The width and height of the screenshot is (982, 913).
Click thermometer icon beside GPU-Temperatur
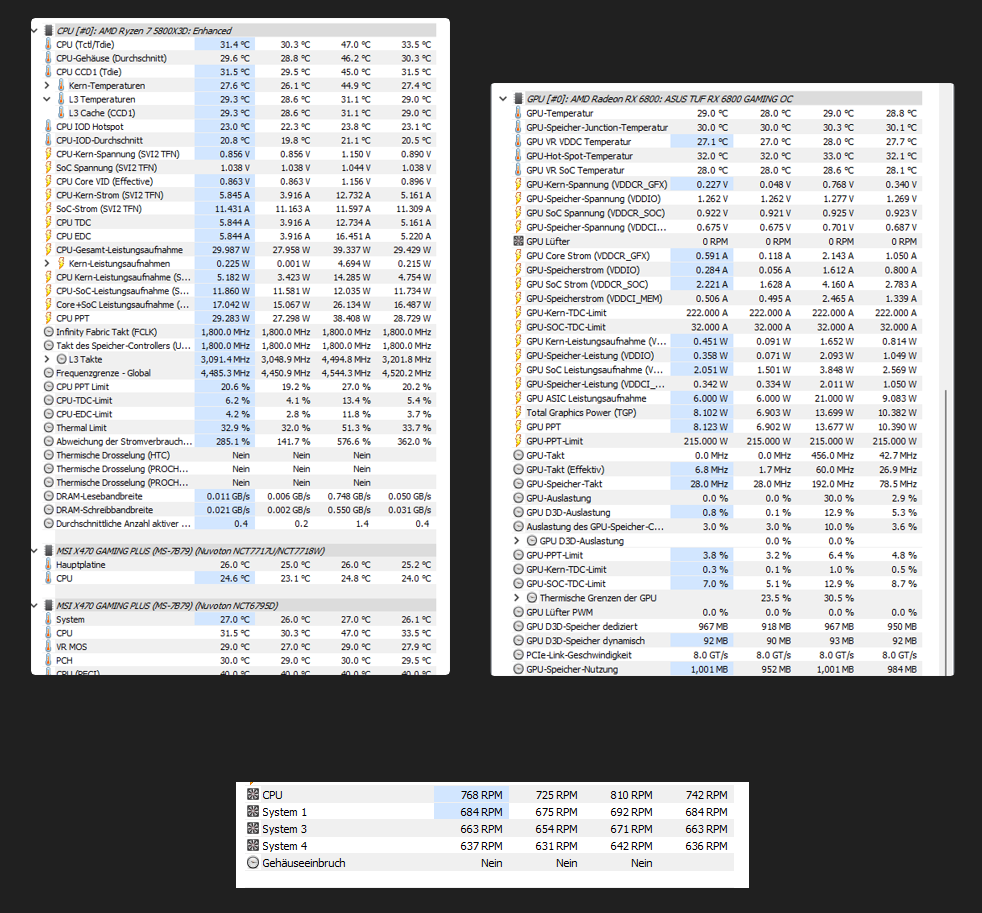(518, 113)
